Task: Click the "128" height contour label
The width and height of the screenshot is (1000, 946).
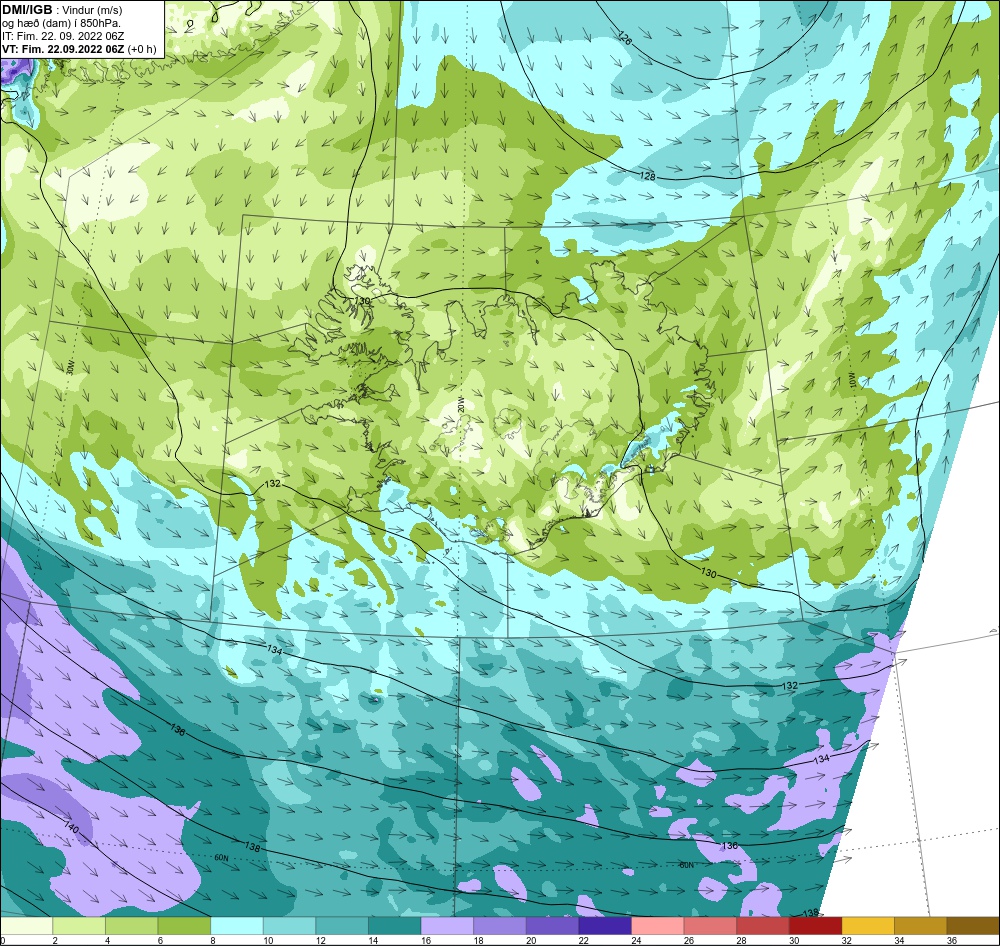Action: point(647,175)
